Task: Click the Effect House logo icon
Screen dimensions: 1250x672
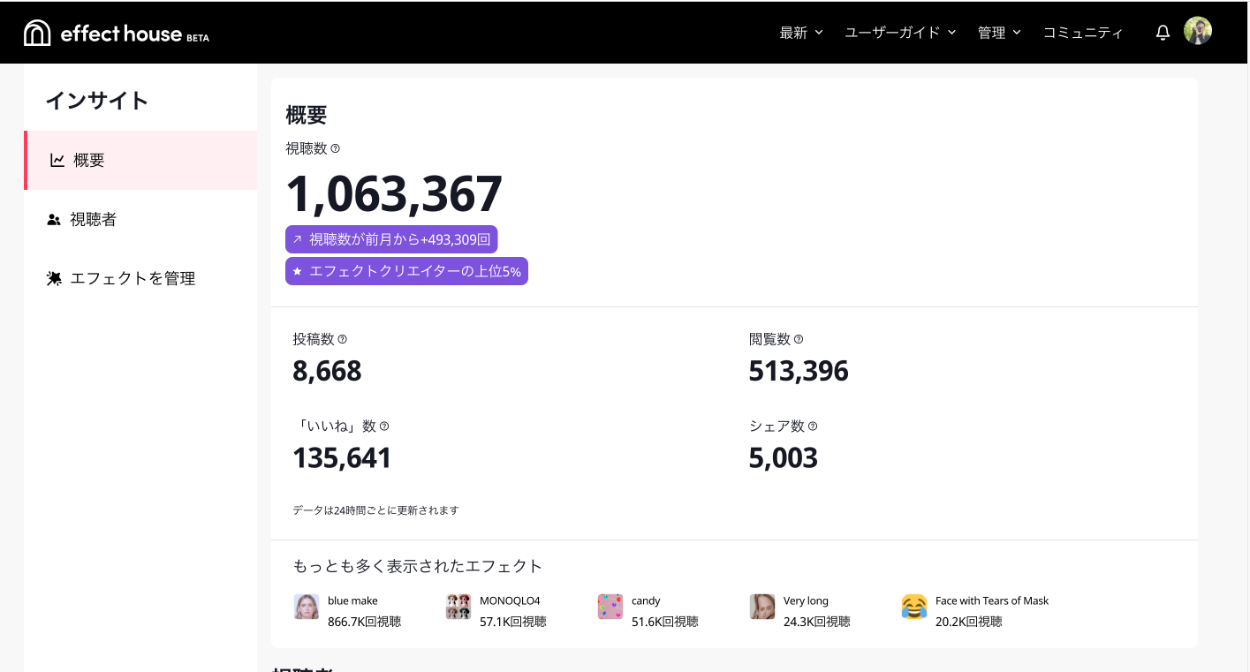Action: click(x=37, y=33)
